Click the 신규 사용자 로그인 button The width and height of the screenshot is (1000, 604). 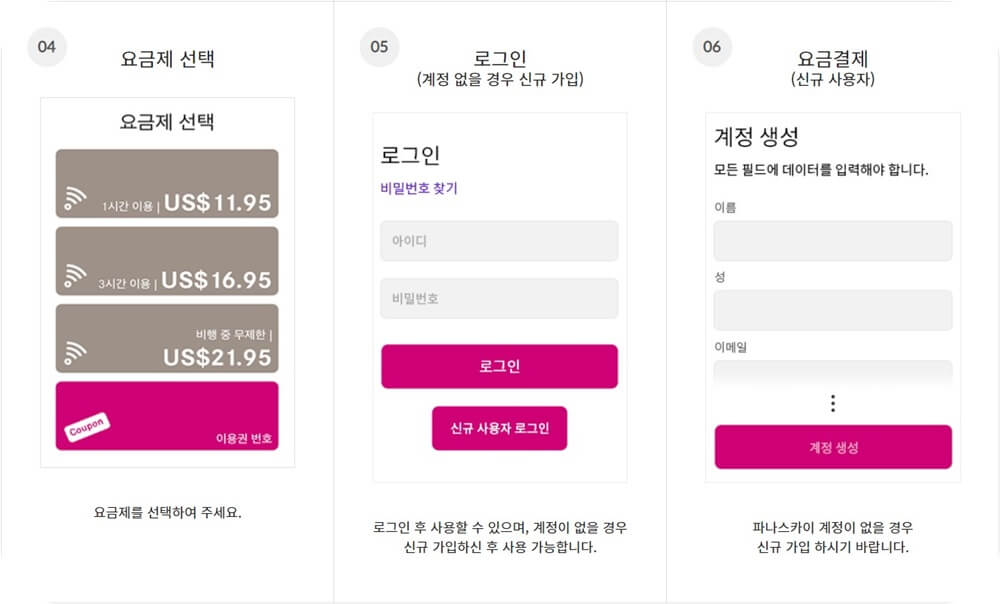499,428
